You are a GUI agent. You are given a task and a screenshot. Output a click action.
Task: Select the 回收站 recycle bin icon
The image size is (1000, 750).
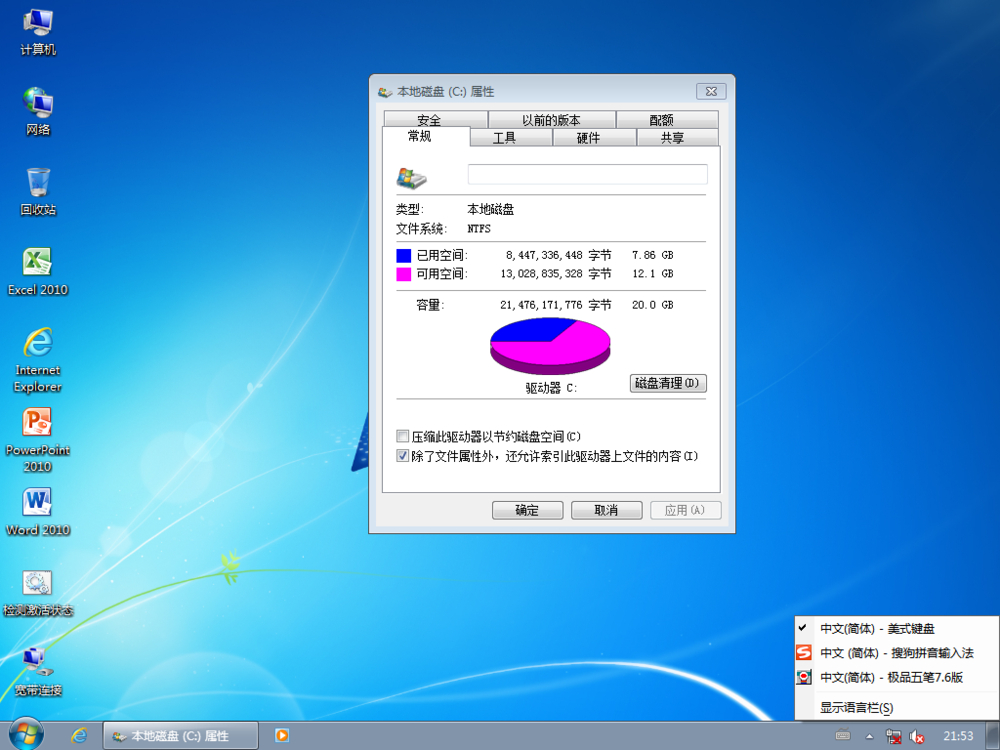[38, 191]
